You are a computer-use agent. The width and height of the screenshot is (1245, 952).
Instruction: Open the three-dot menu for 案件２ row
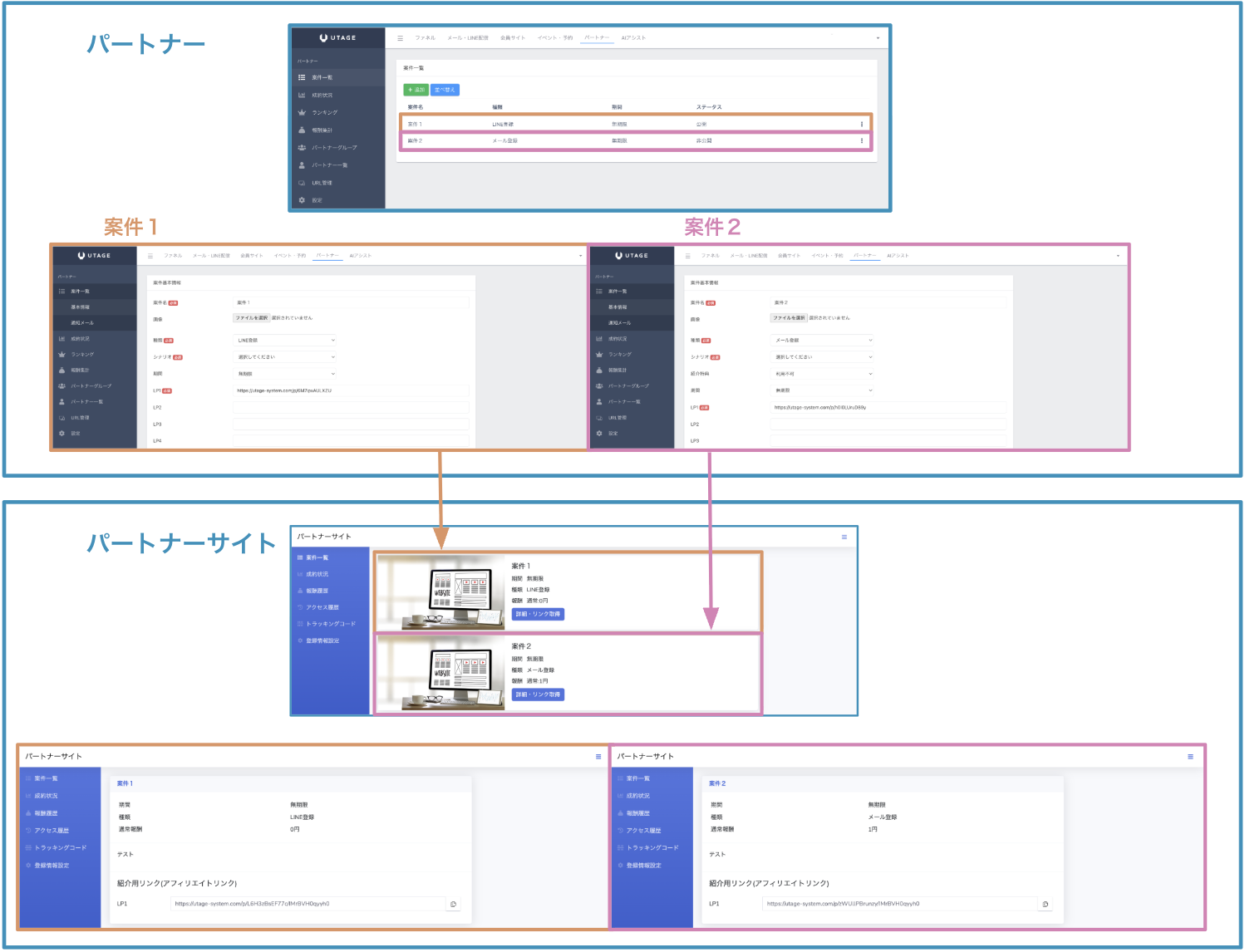coord(861,141)
